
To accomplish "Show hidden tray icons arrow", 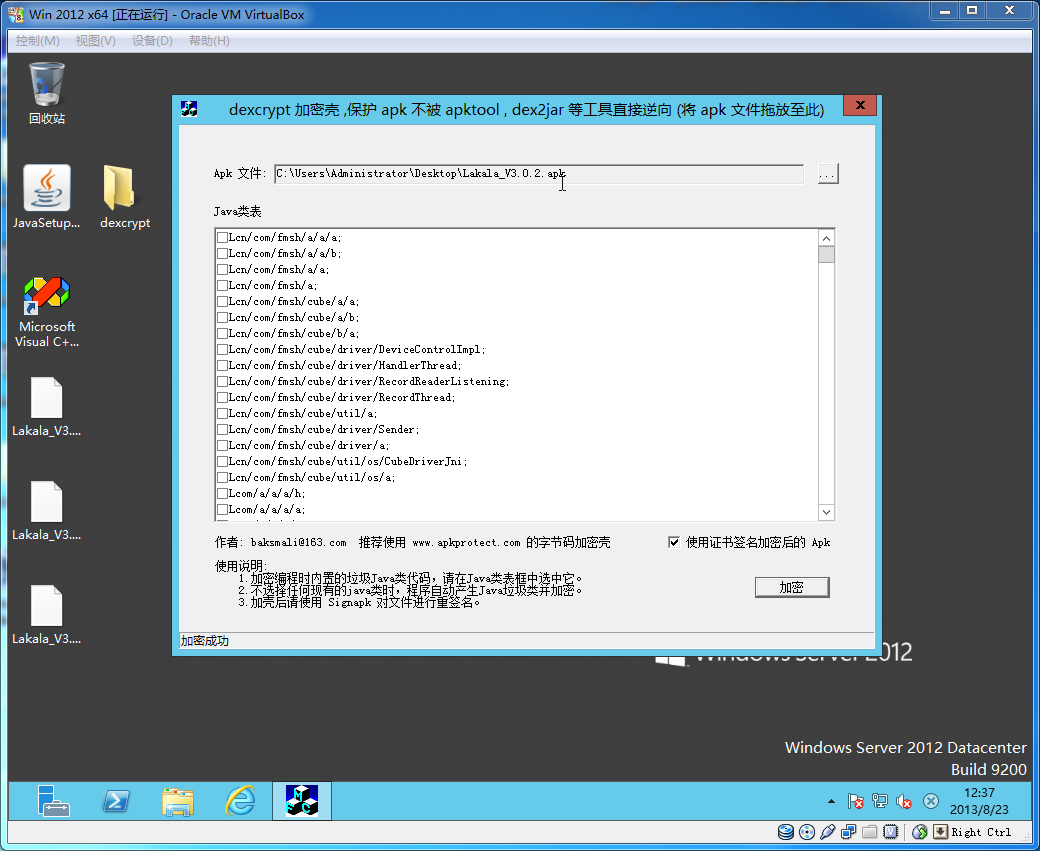I will click(x=831, y=801).
